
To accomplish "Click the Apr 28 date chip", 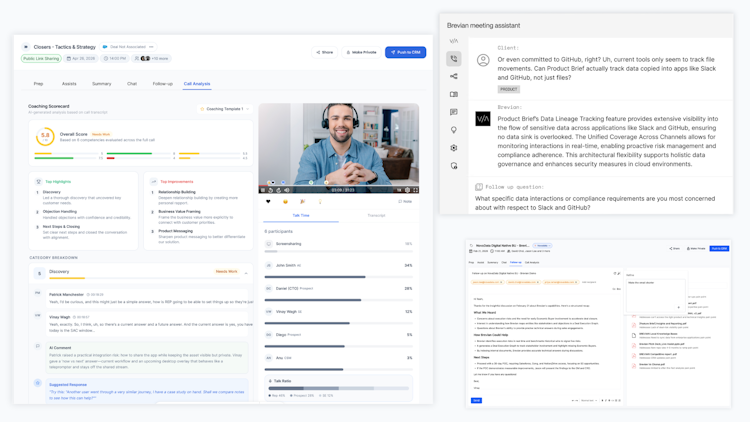I will tap(81, 58).
